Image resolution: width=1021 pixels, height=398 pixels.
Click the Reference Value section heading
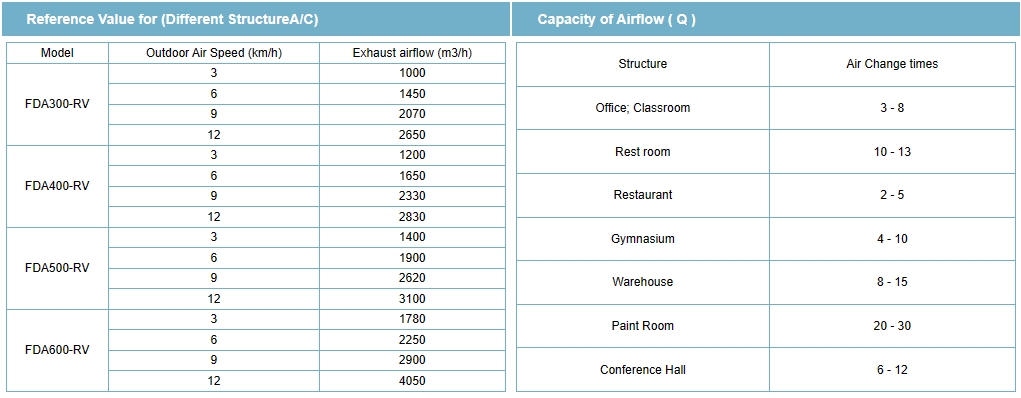(172, 19)
